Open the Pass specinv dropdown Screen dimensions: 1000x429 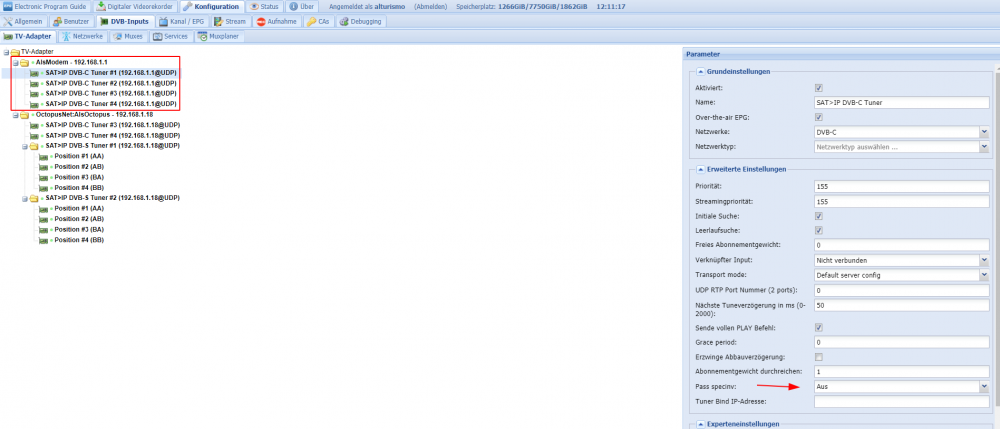coord(983,386)
